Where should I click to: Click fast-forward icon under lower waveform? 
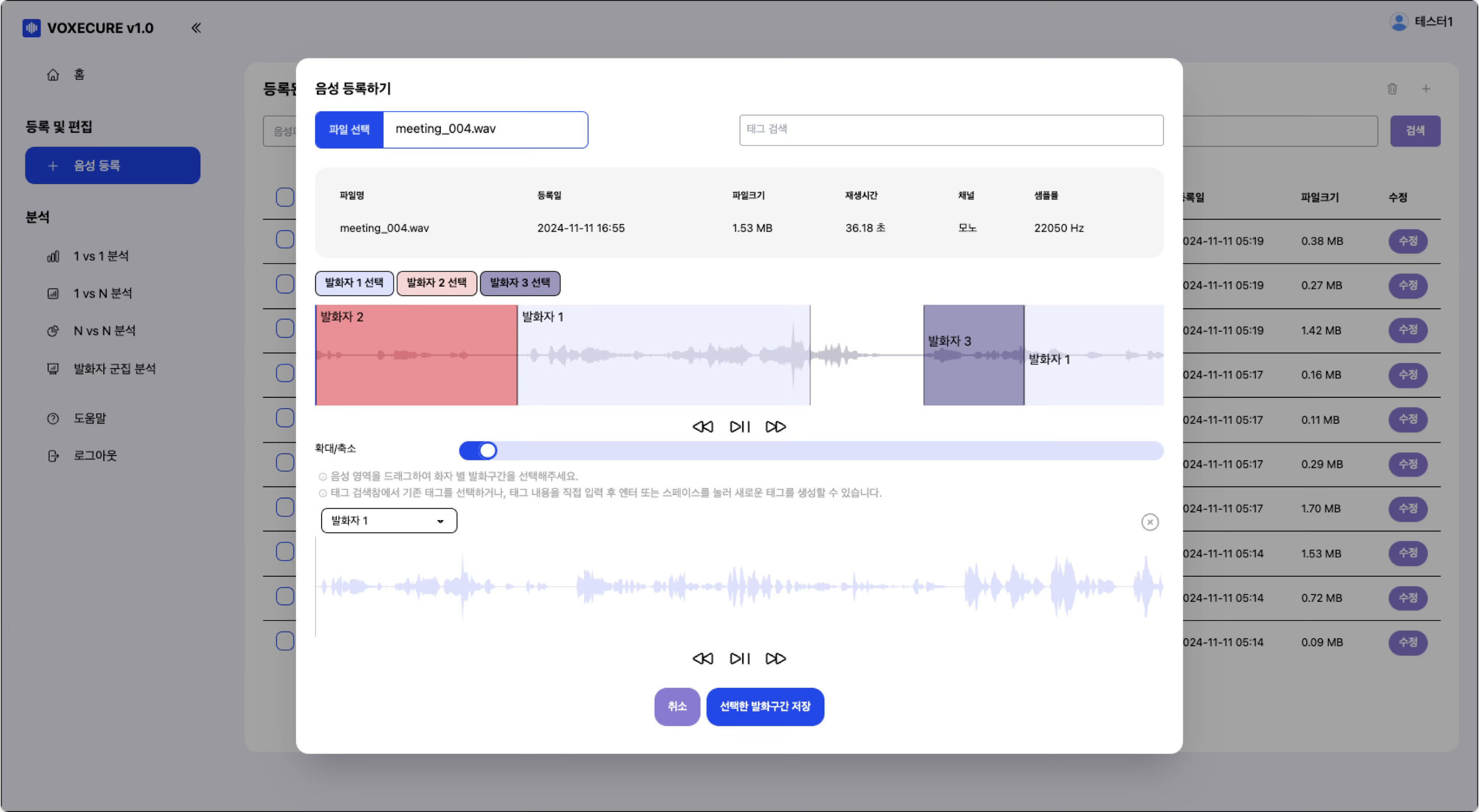click(x=776, y=659)
